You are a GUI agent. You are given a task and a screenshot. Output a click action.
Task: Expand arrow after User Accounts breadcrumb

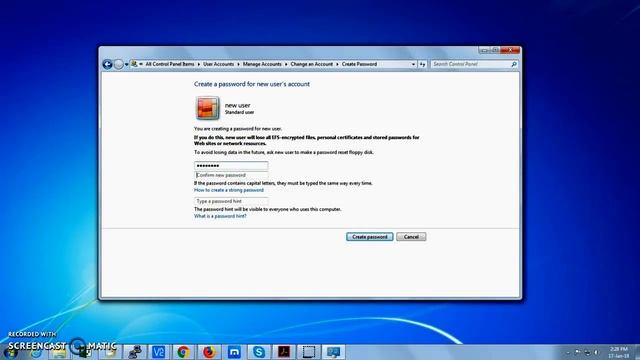[238, 64]
